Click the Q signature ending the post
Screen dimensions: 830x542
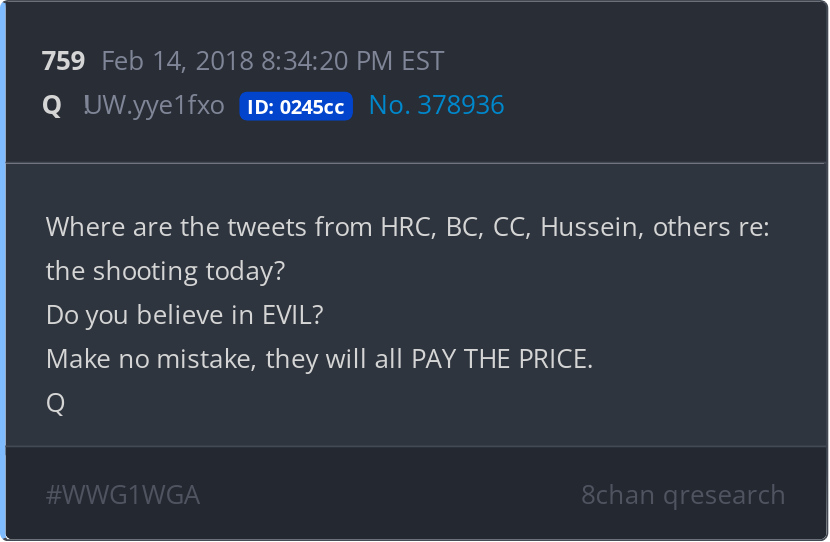click(x=56, y=403)
